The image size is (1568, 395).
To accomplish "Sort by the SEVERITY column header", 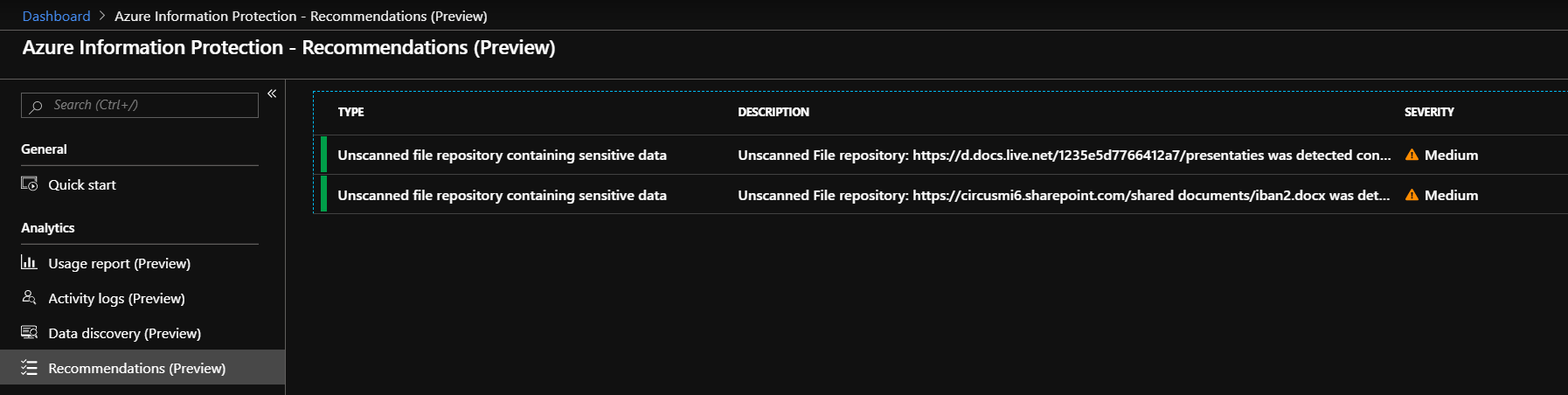I will tap(1429, 112).
